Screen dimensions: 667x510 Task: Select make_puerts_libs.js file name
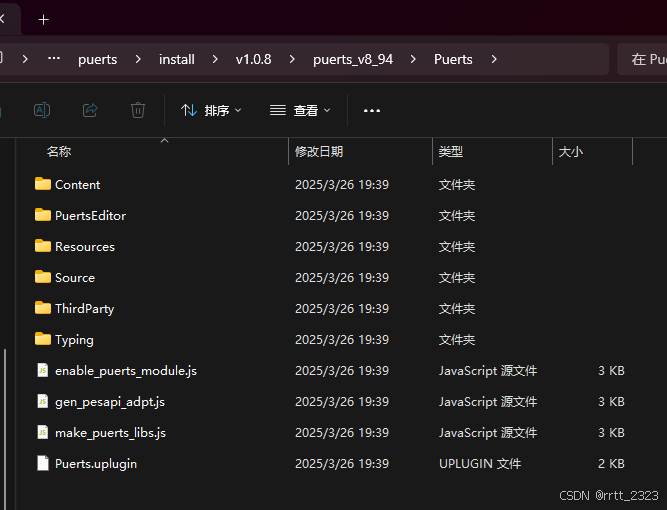tap(110, 433)
